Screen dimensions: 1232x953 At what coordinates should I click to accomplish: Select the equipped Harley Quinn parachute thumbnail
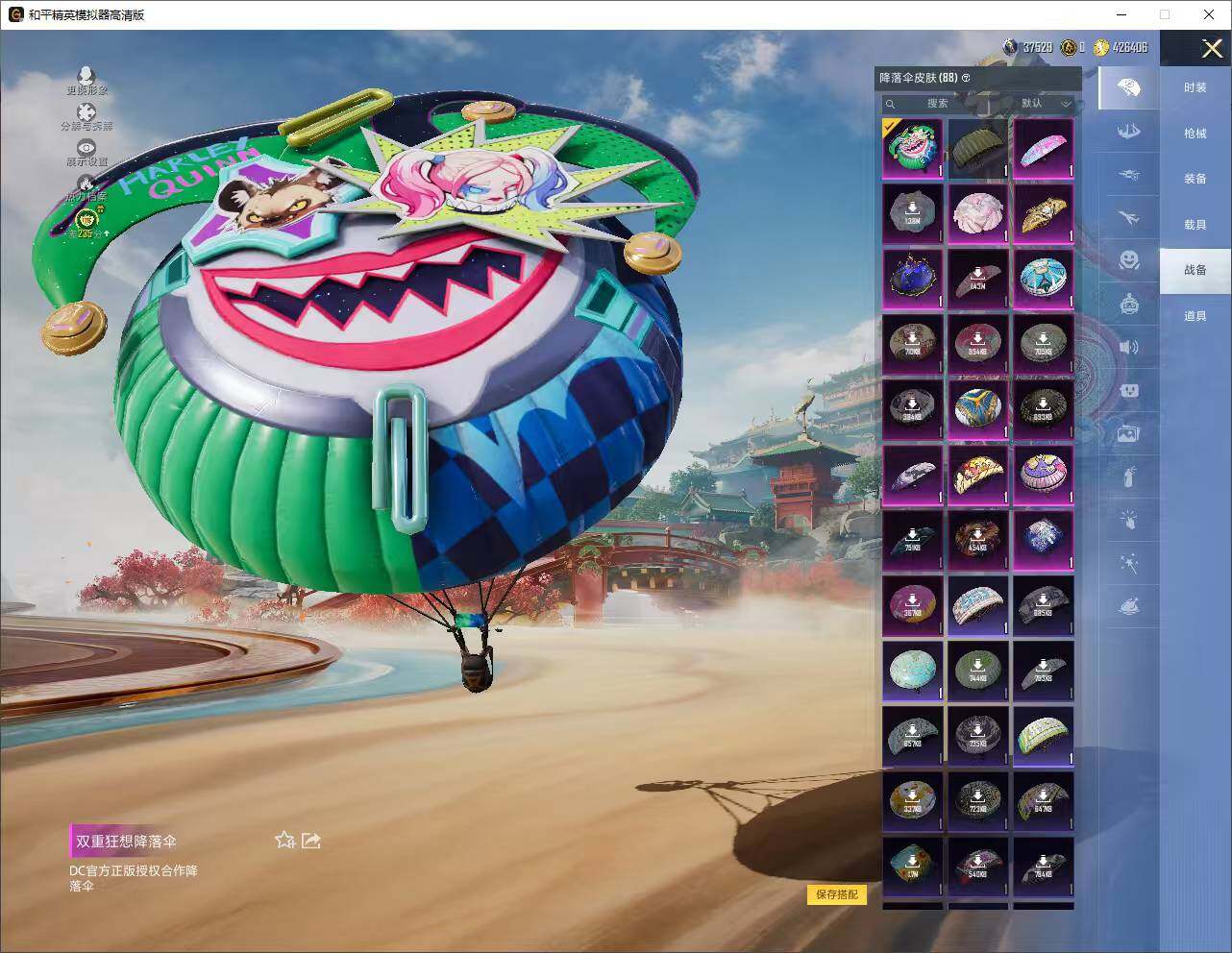(x=912, y=148)
